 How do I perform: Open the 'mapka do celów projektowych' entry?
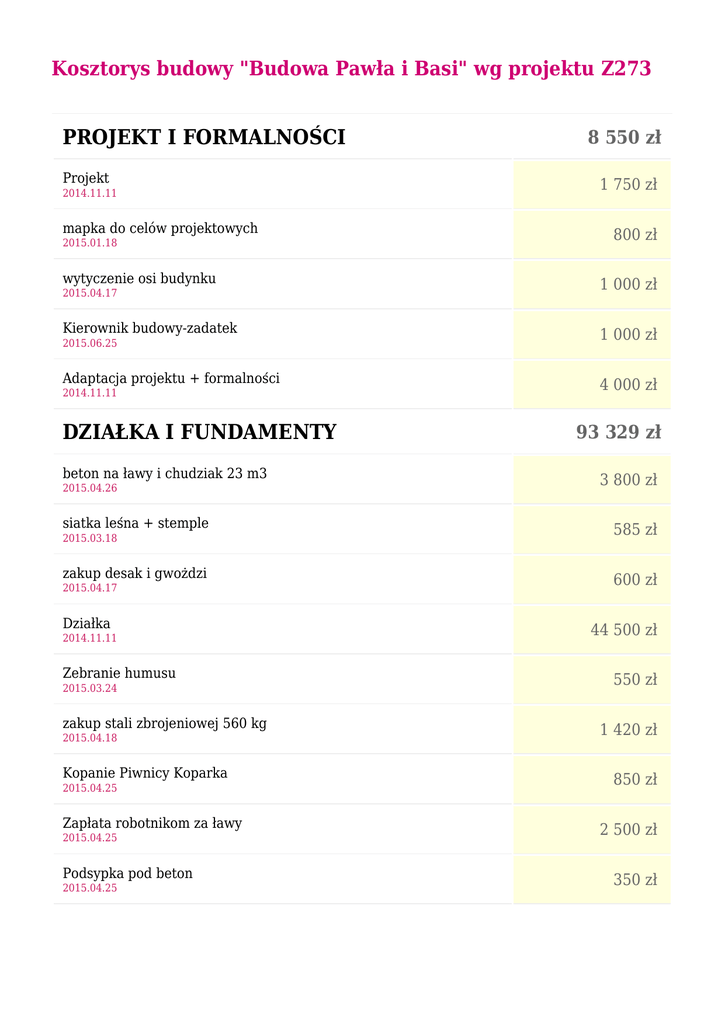[160, 228]
